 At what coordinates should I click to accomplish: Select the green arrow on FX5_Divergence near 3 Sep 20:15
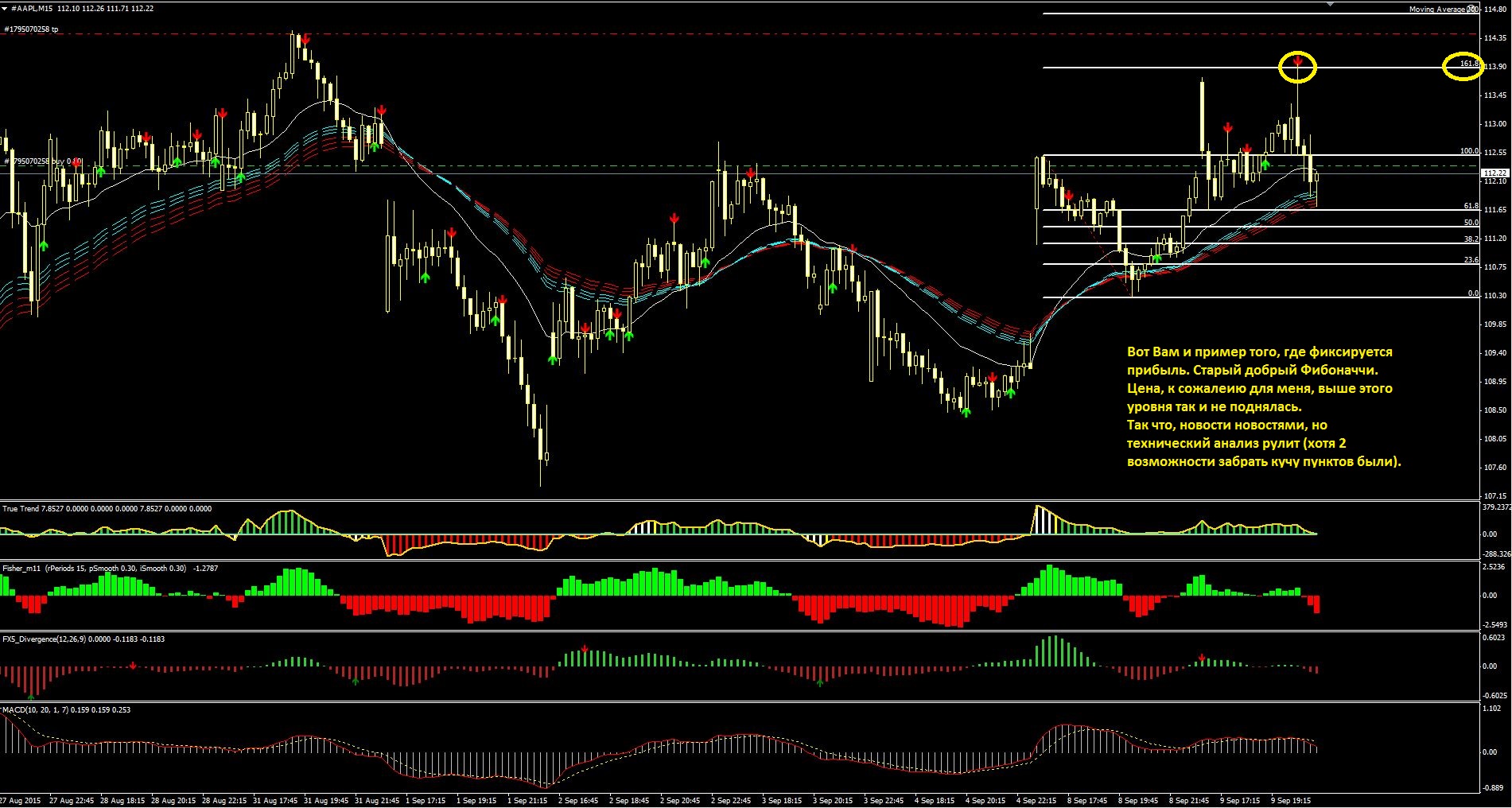tap(820, 682)
